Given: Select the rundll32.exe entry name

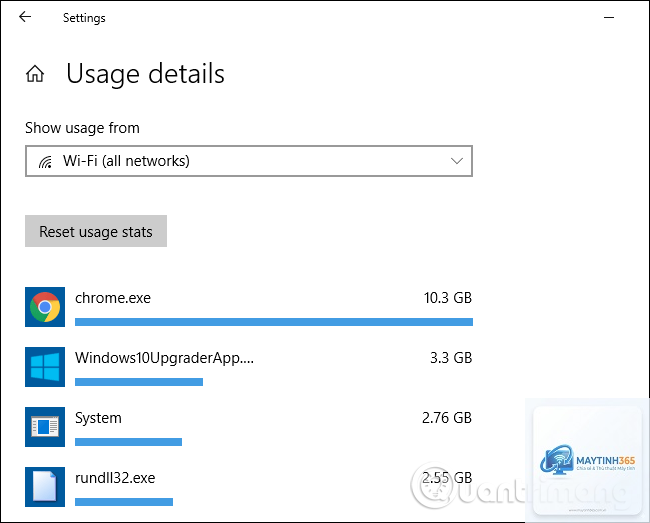Looking at the screenshot, I should [115, 478].
